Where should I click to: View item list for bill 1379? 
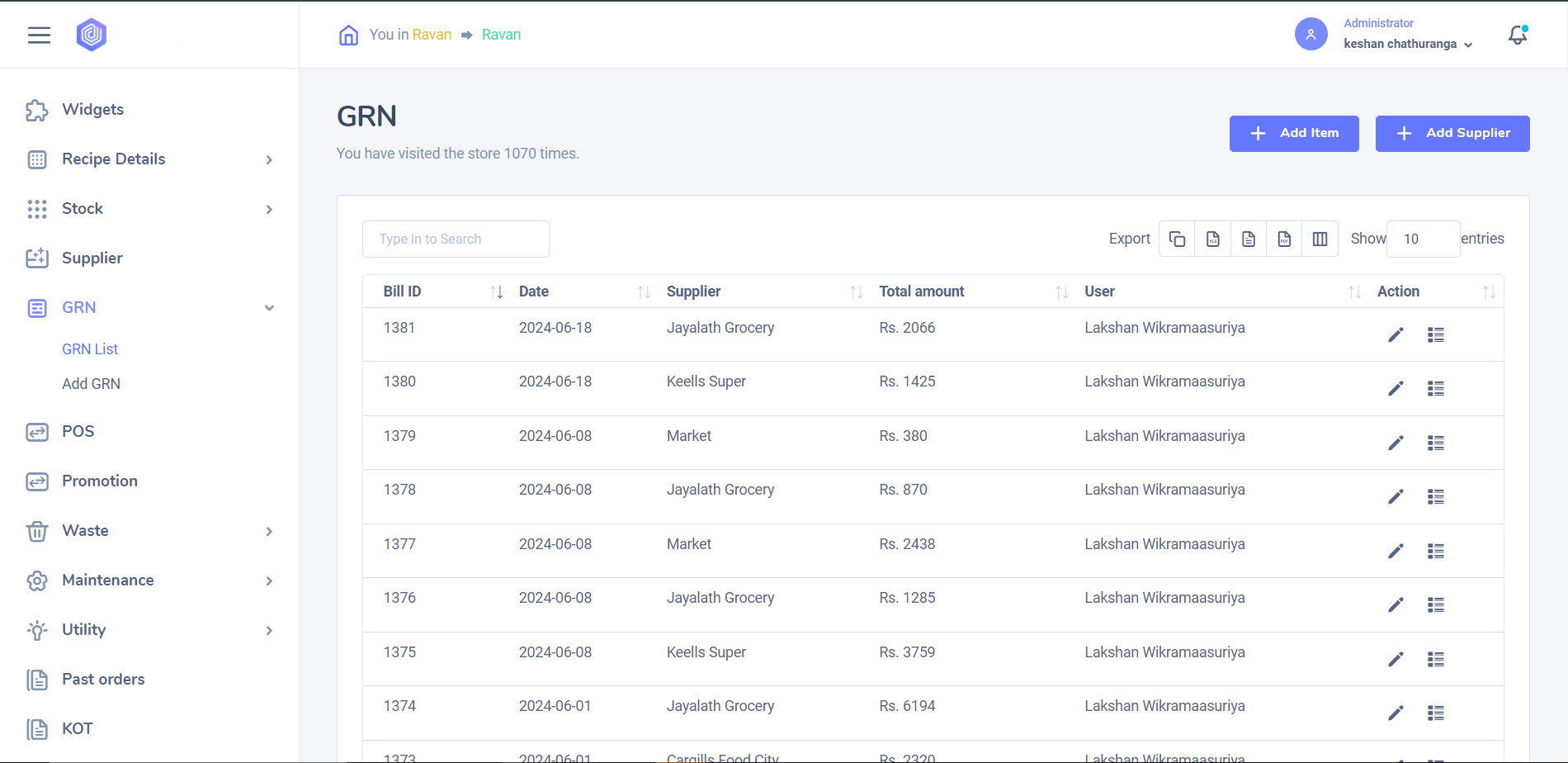pyautogui.click(x=1436, y=443)
